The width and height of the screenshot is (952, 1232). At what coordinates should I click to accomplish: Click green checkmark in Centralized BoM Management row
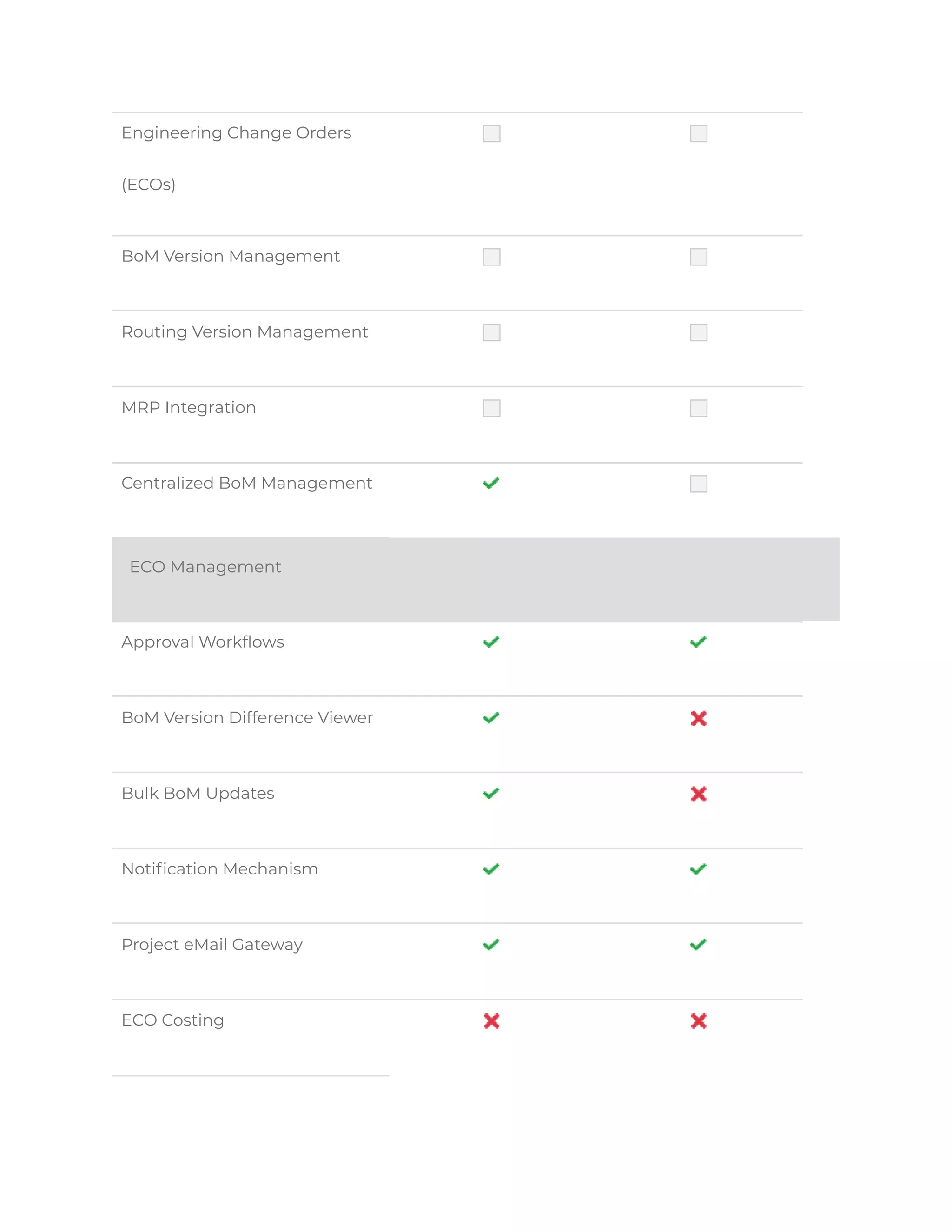click(x=491, y=484)
